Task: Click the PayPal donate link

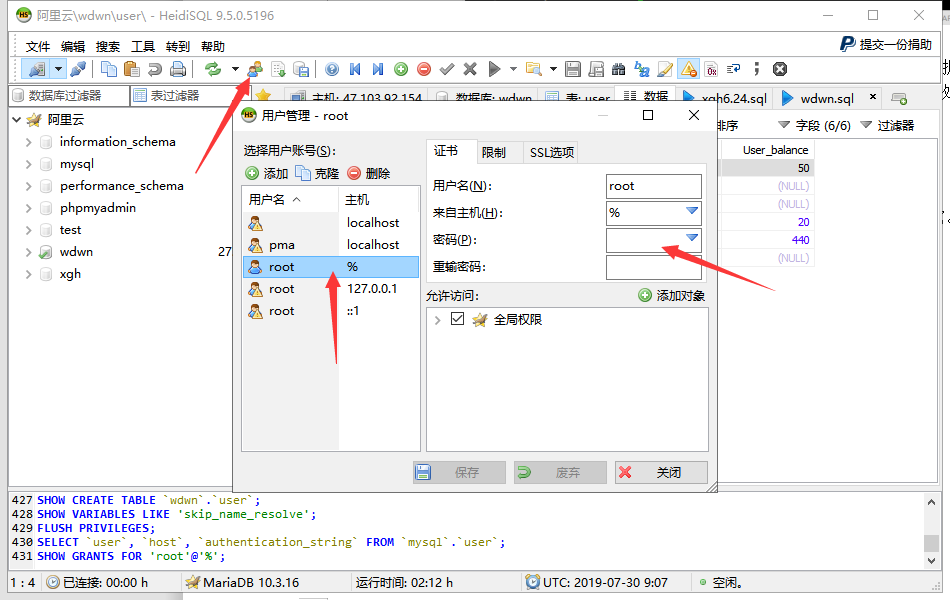Action: point(886,44)
